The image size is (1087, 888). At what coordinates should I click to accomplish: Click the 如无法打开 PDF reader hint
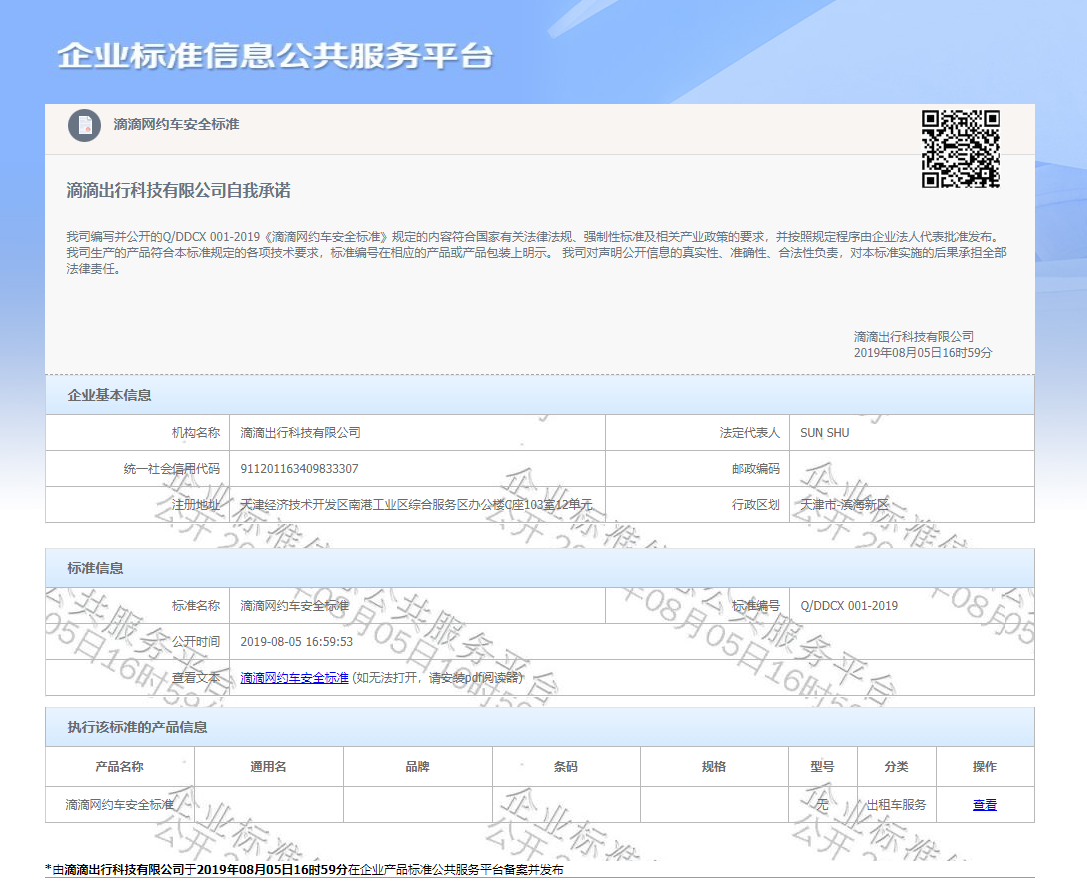437,678
